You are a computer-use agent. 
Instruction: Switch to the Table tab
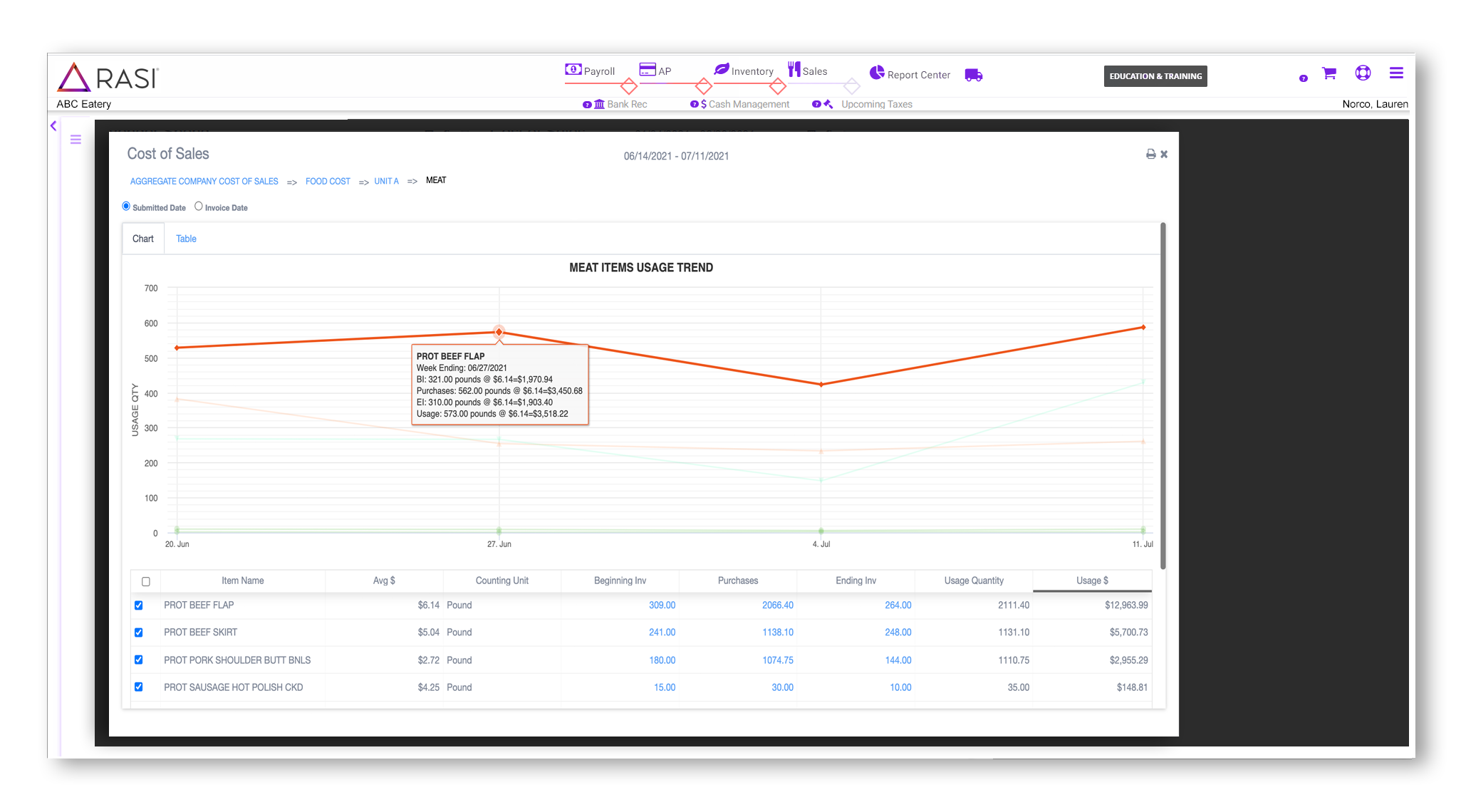pos(185,238)
